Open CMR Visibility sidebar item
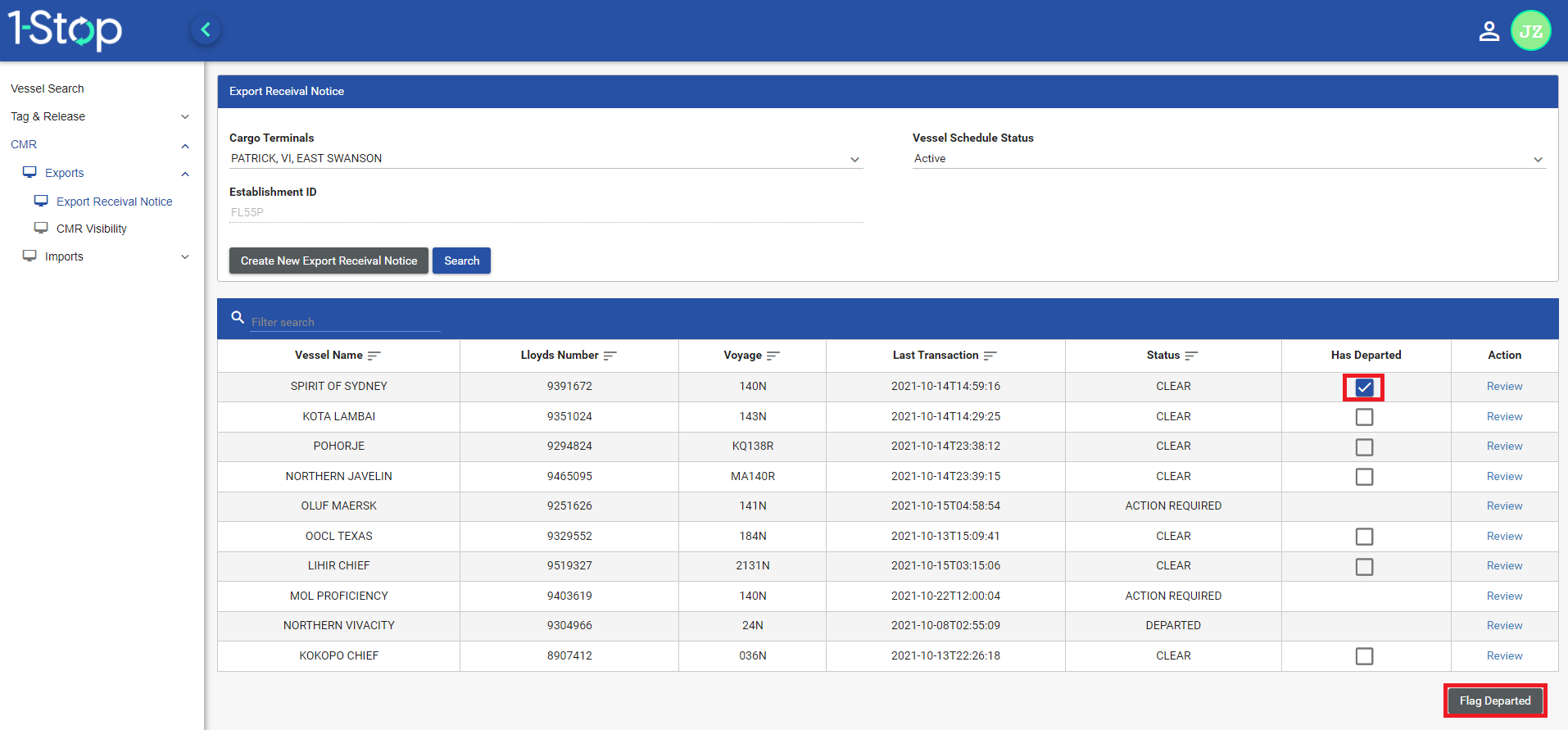This screenshot has height=730, width=1568. pyautogui.click(x=92, y=229)
